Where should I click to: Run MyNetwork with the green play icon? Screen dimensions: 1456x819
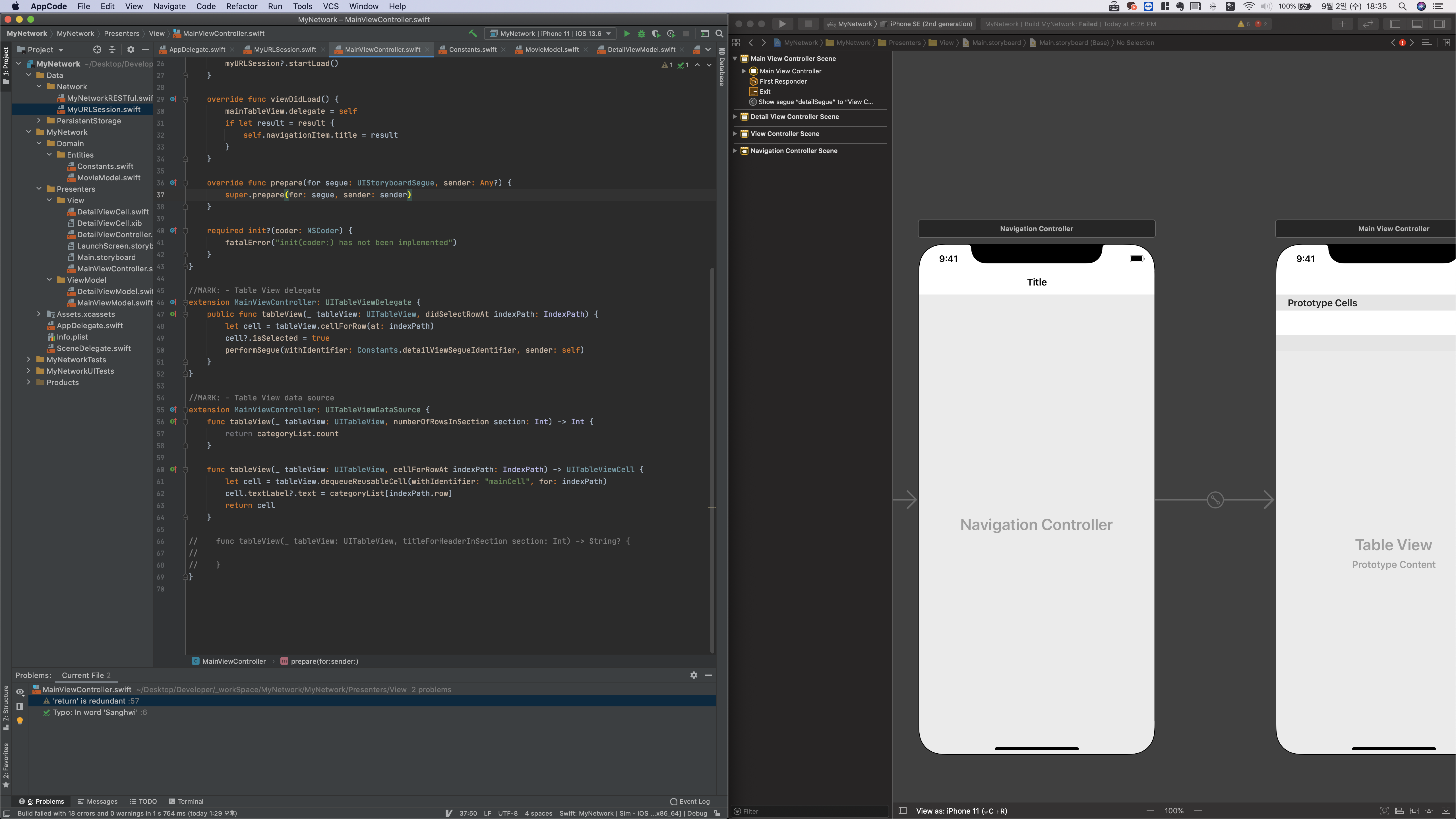tap(626, 34)
